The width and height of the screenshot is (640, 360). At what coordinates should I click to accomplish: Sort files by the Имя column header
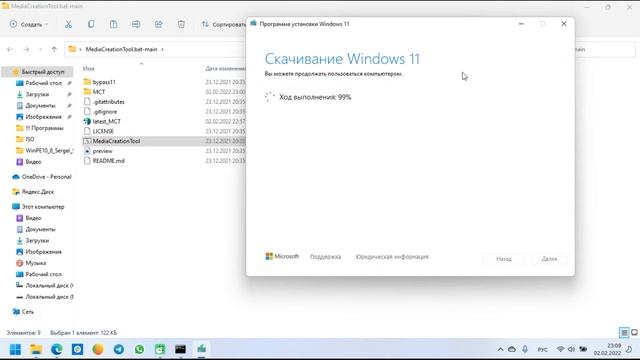coord(89,69)
